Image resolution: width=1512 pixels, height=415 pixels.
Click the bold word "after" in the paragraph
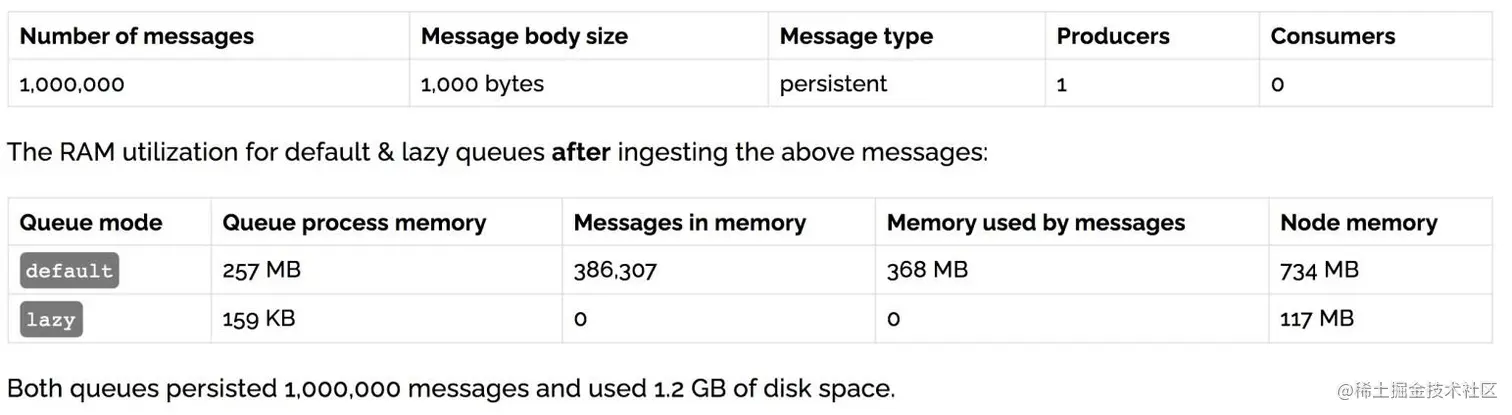click(x=581, y=154)
